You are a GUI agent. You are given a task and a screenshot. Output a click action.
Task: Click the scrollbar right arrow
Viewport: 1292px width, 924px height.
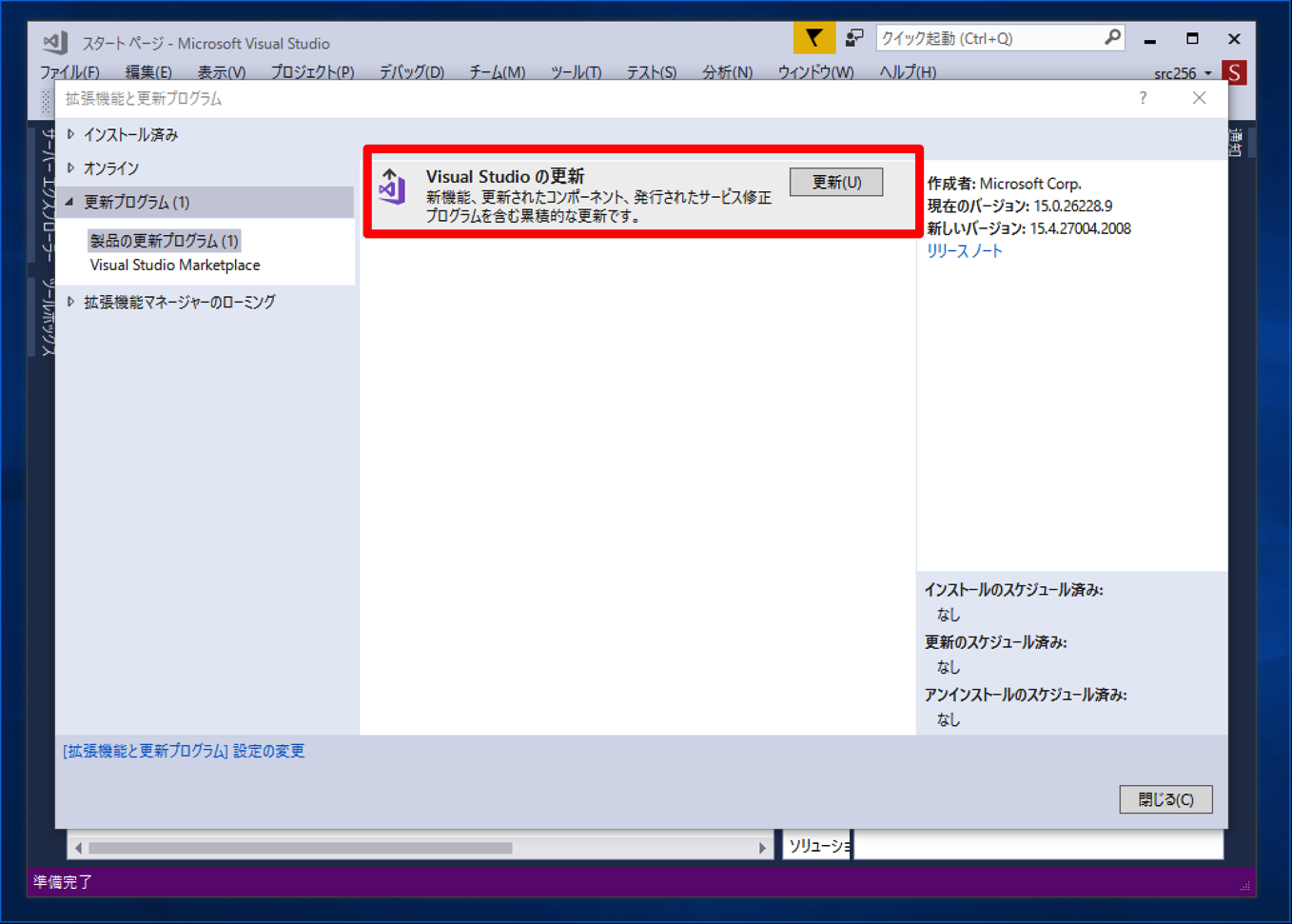tap(762, 848)
